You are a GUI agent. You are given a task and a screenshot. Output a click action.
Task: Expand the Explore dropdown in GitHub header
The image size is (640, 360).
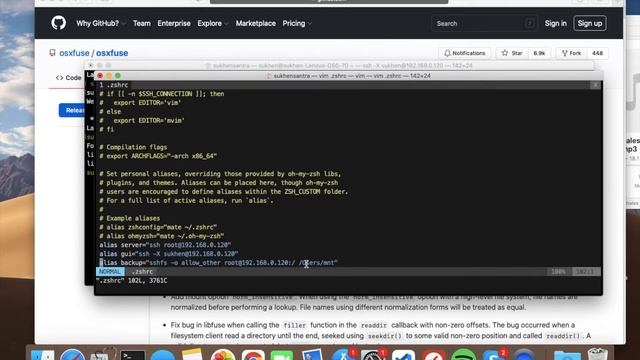(212, 23)
